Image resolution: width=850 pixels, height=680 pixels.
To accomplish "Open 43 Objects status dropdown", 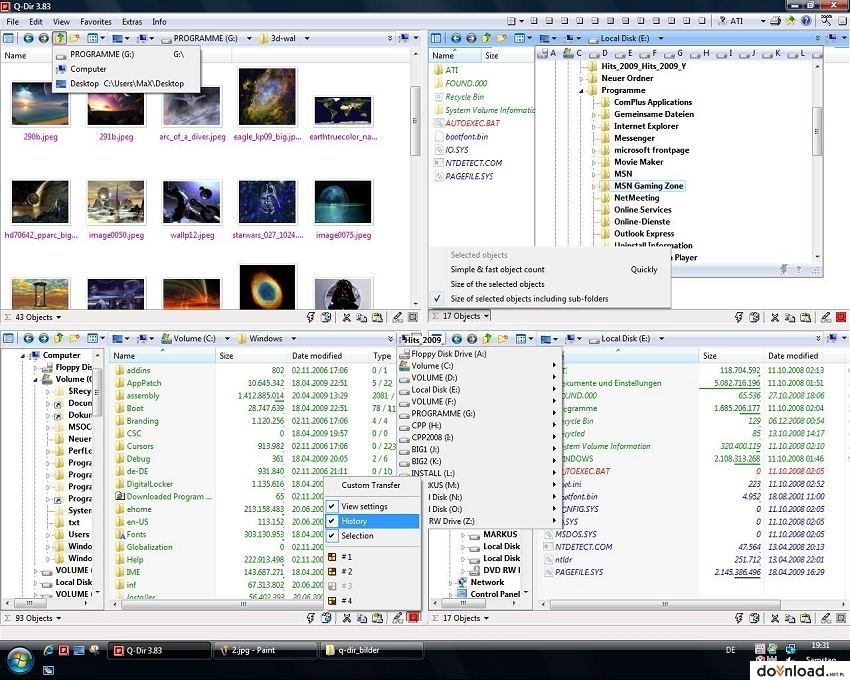I will (59, 317).
